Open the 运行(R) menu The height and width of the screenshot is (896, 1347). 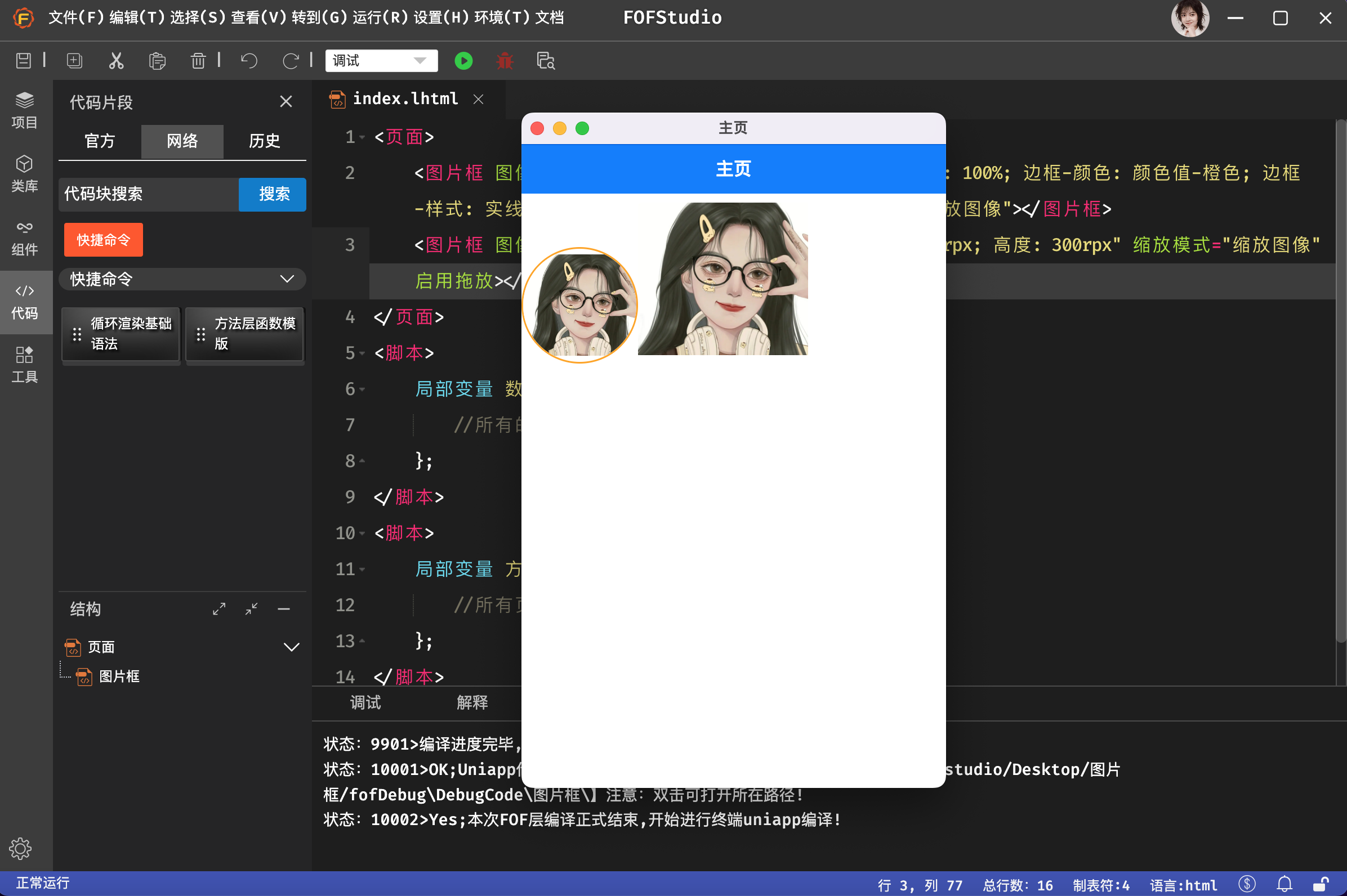point(380,17)
